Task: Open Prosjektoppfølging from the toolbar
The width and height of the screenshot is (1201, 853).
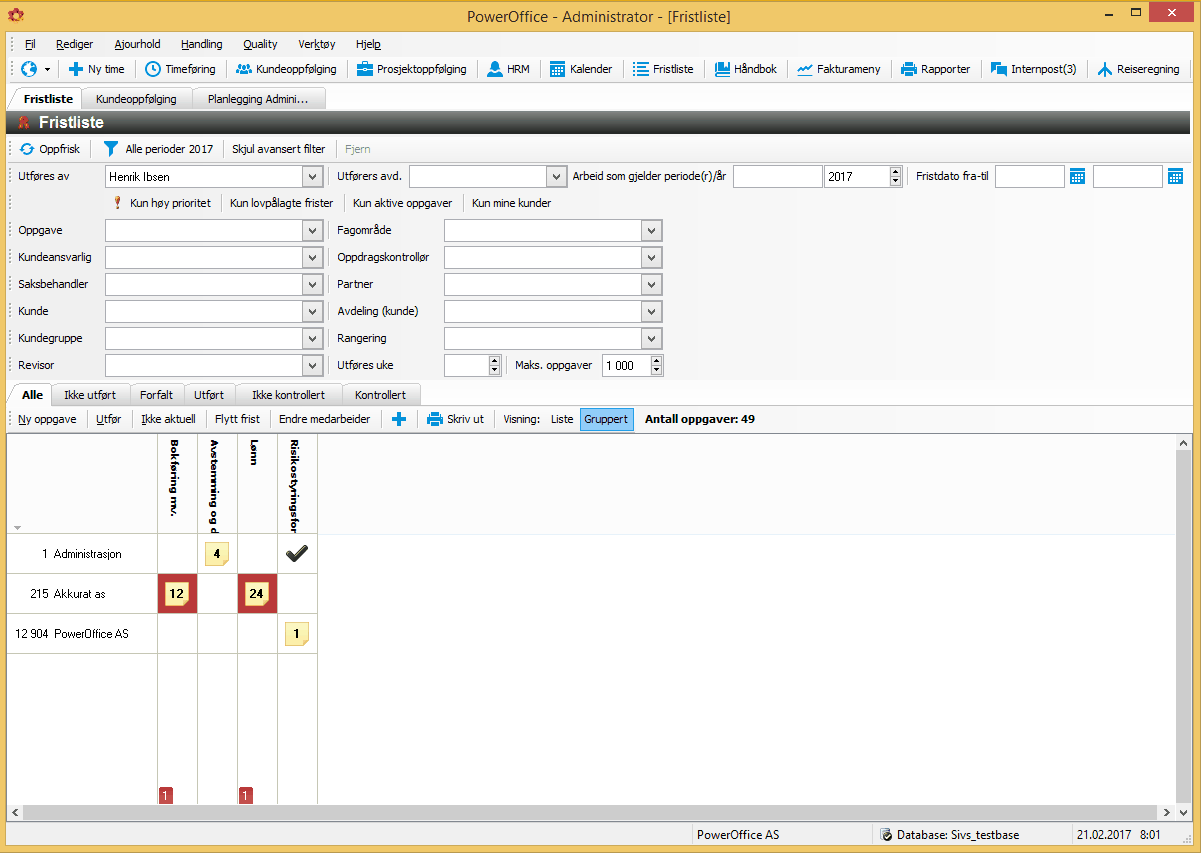Action: coord(411,69)
